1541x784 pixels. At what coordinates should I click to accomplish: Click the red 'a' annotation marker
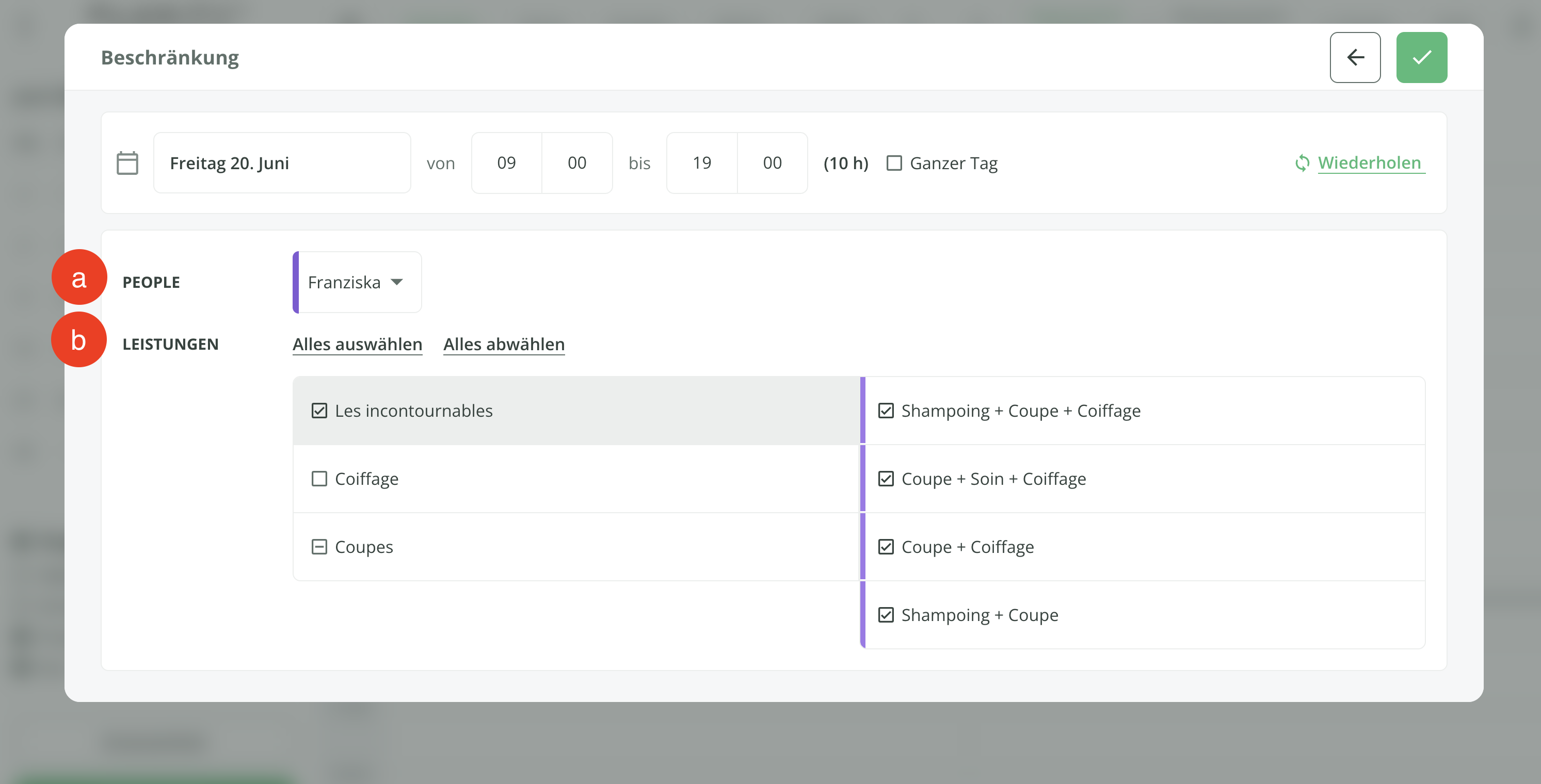pyautogui.click(x=79, y=278)
